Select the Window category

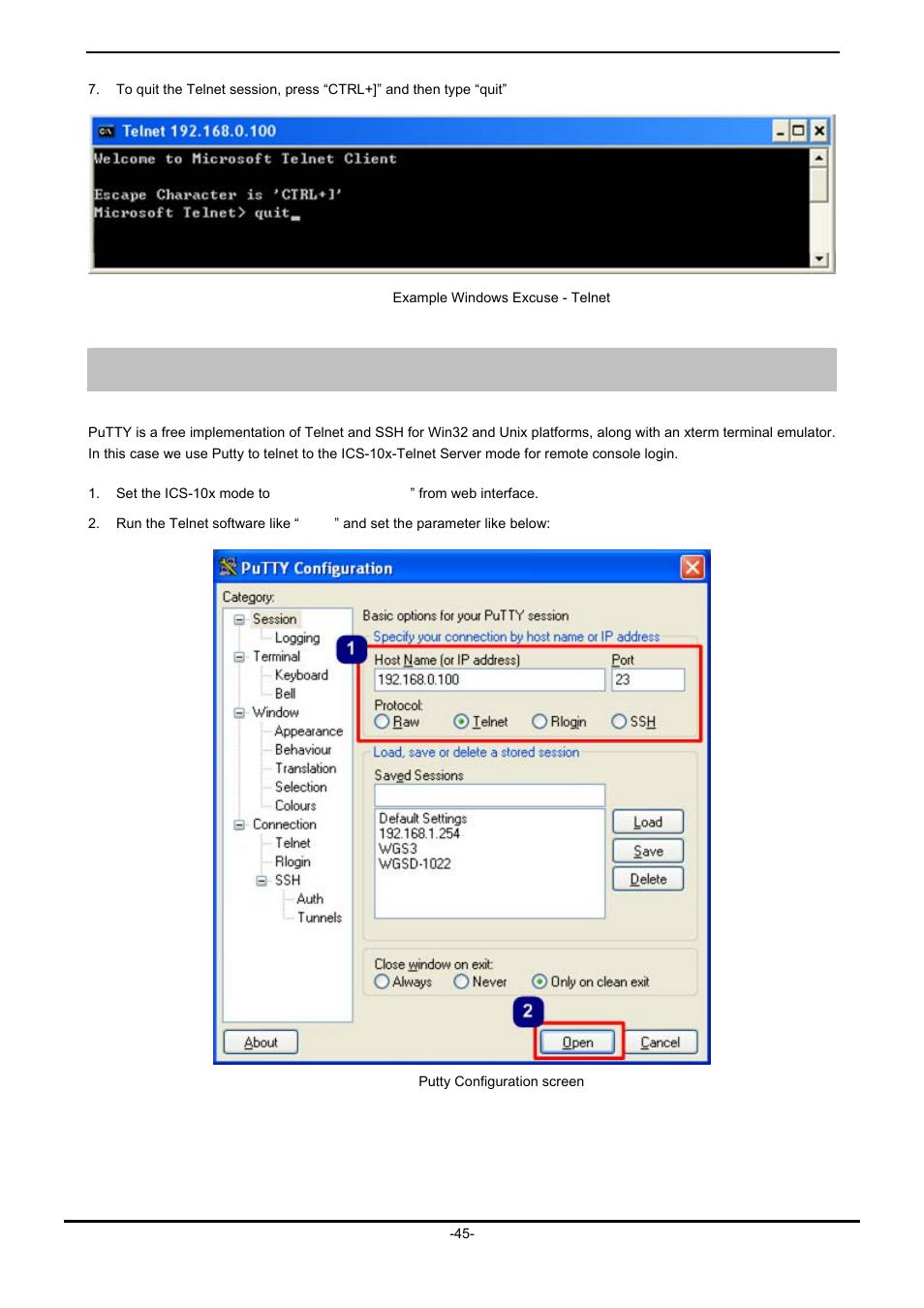pyautogui.click(x=276, y=712)
